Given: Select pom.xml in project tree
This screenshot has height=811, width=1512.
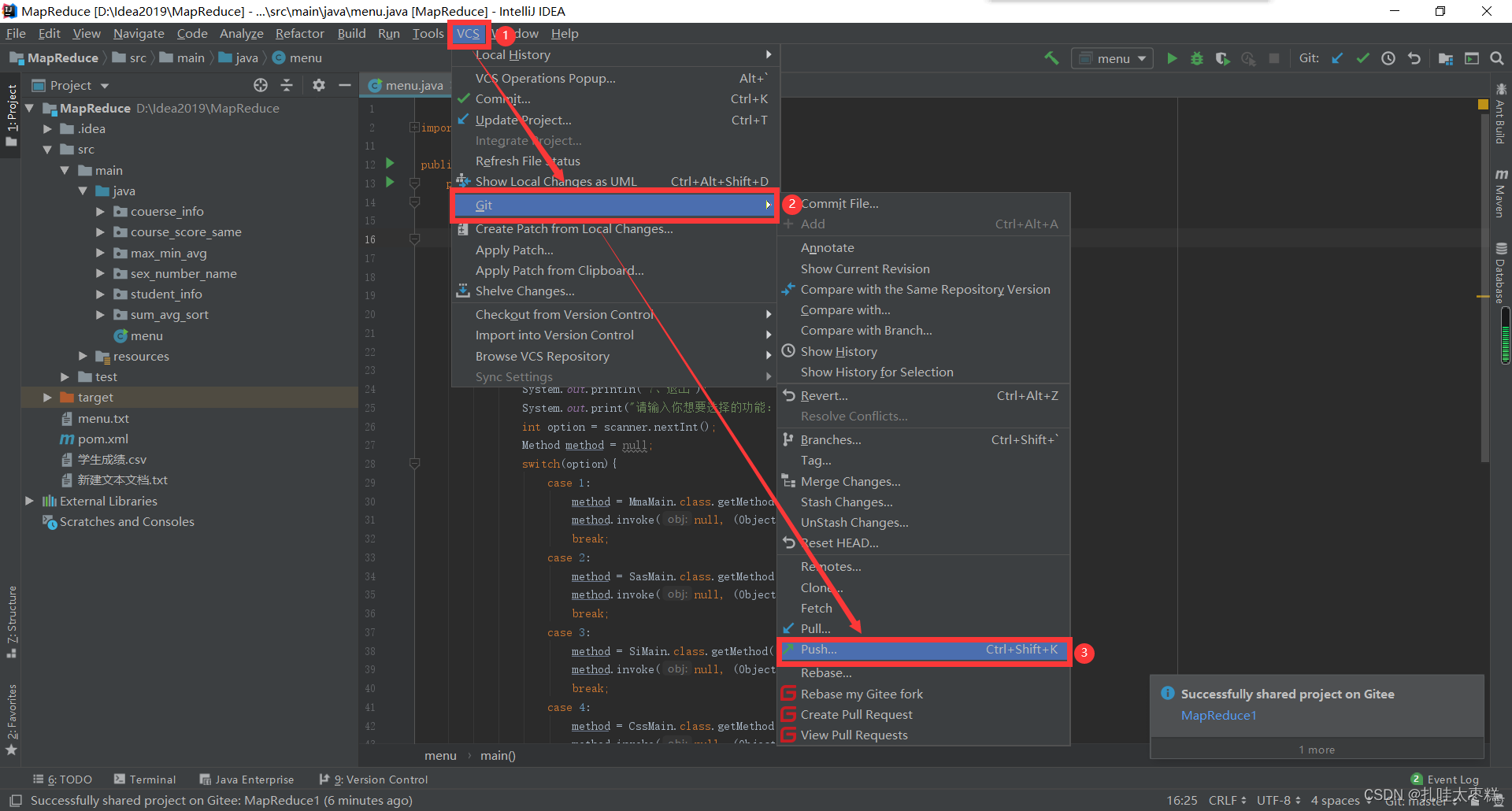Looking at the screenshot, I should 102,439.
